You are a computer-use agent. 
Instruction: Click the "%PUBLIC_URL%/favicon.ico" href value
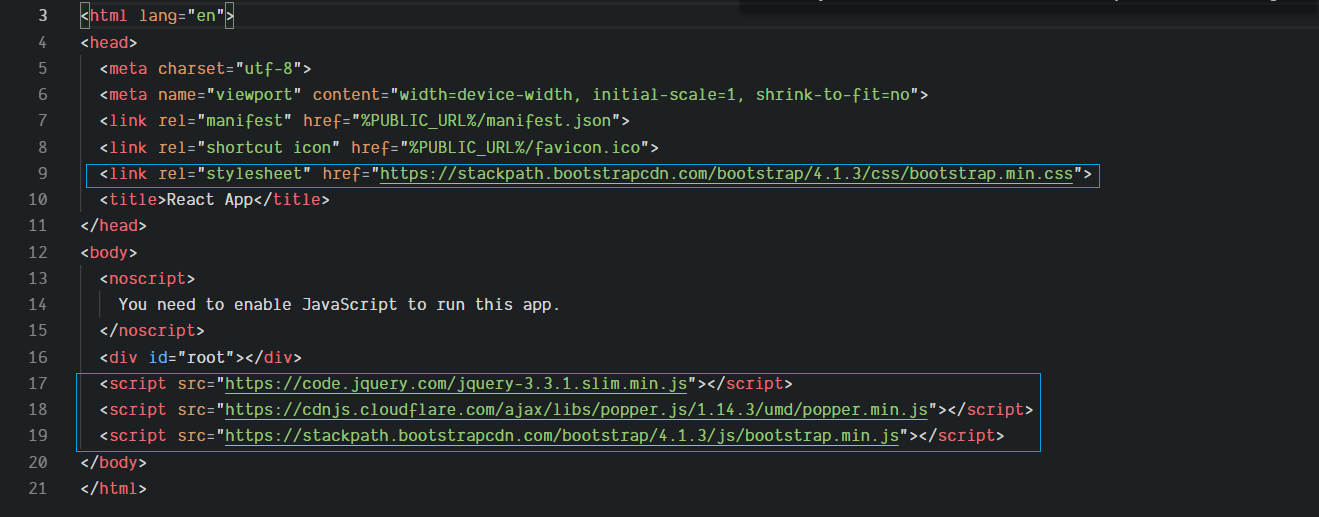click(x=525, y=147)
